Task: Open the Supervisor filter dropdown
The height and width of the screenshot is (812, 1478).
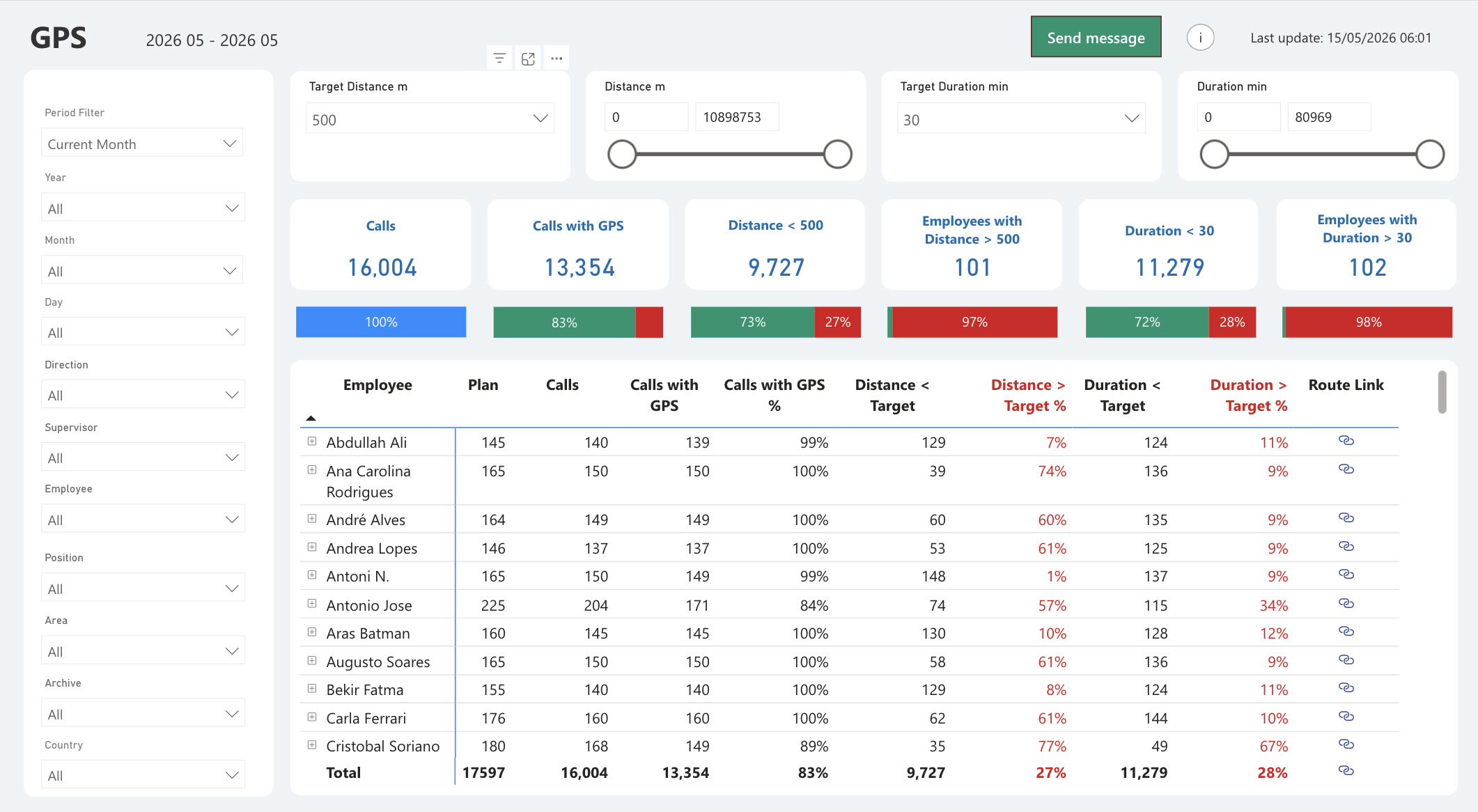Action: (142, 458)
